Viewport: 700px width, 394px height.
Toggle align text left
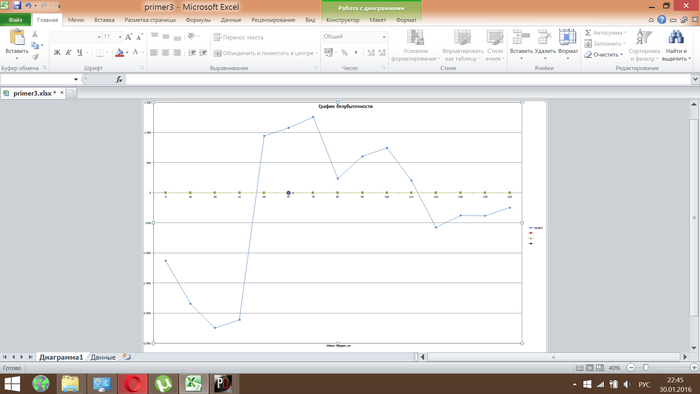(x=154, y=53)
